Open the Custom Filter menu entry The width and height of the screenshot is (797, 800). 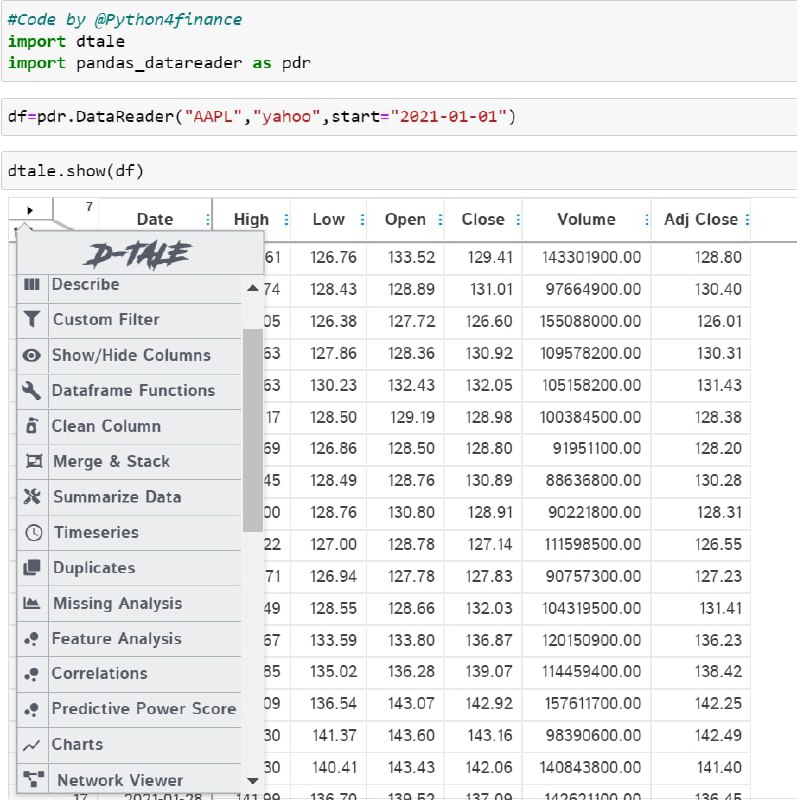point(129,320)
